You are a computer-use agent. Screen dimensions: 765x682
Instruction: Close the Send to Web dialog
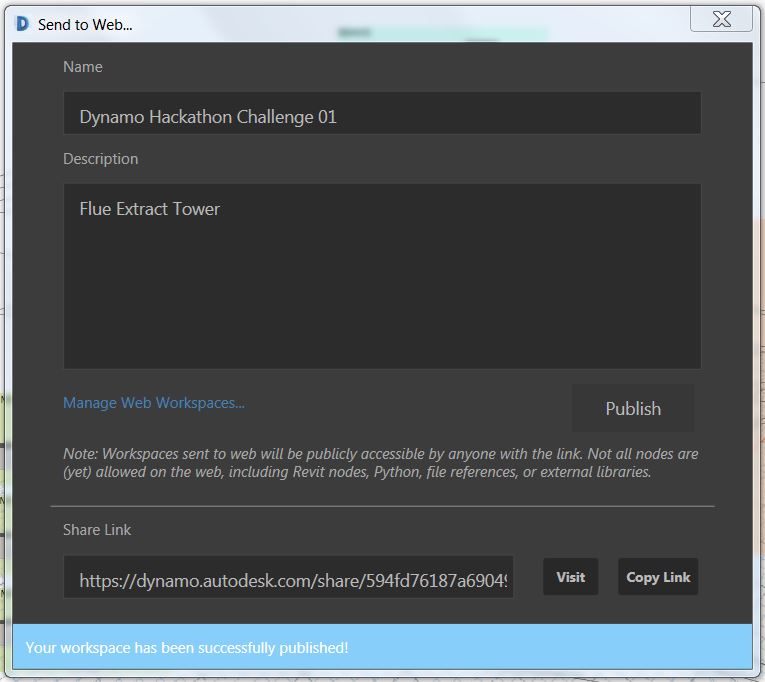pyautogui.click(x=721, y=20)
